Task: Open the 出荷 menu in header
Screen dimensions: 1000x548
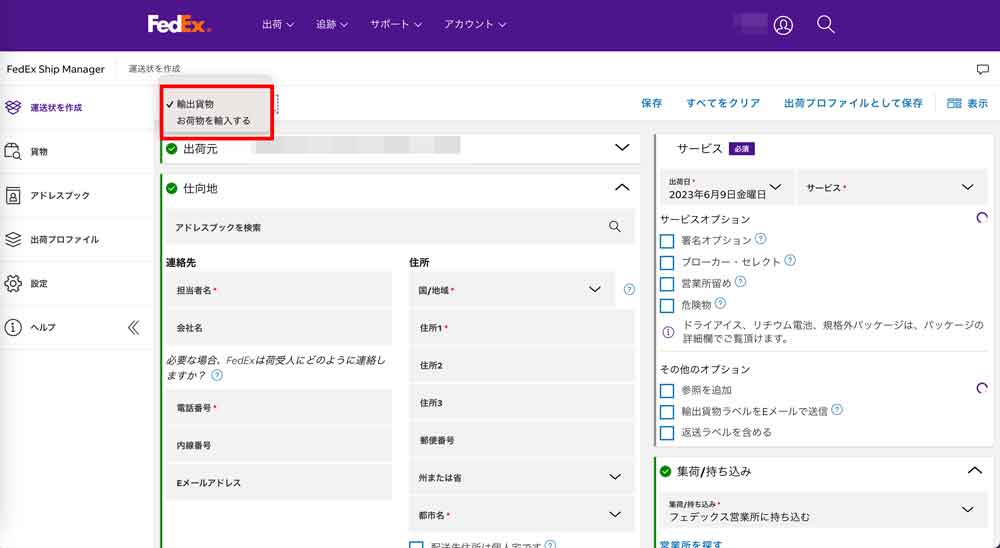Action: coord(277,24)
